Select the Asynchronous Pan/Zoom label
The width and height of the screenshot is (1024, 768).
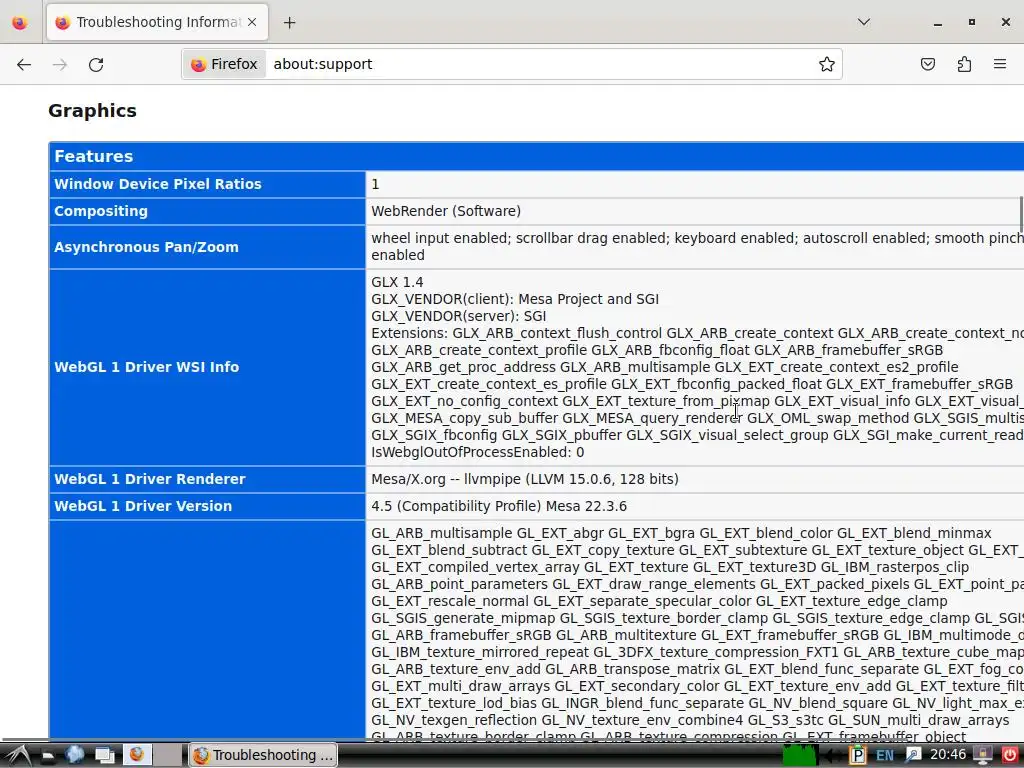coord(146,247)
